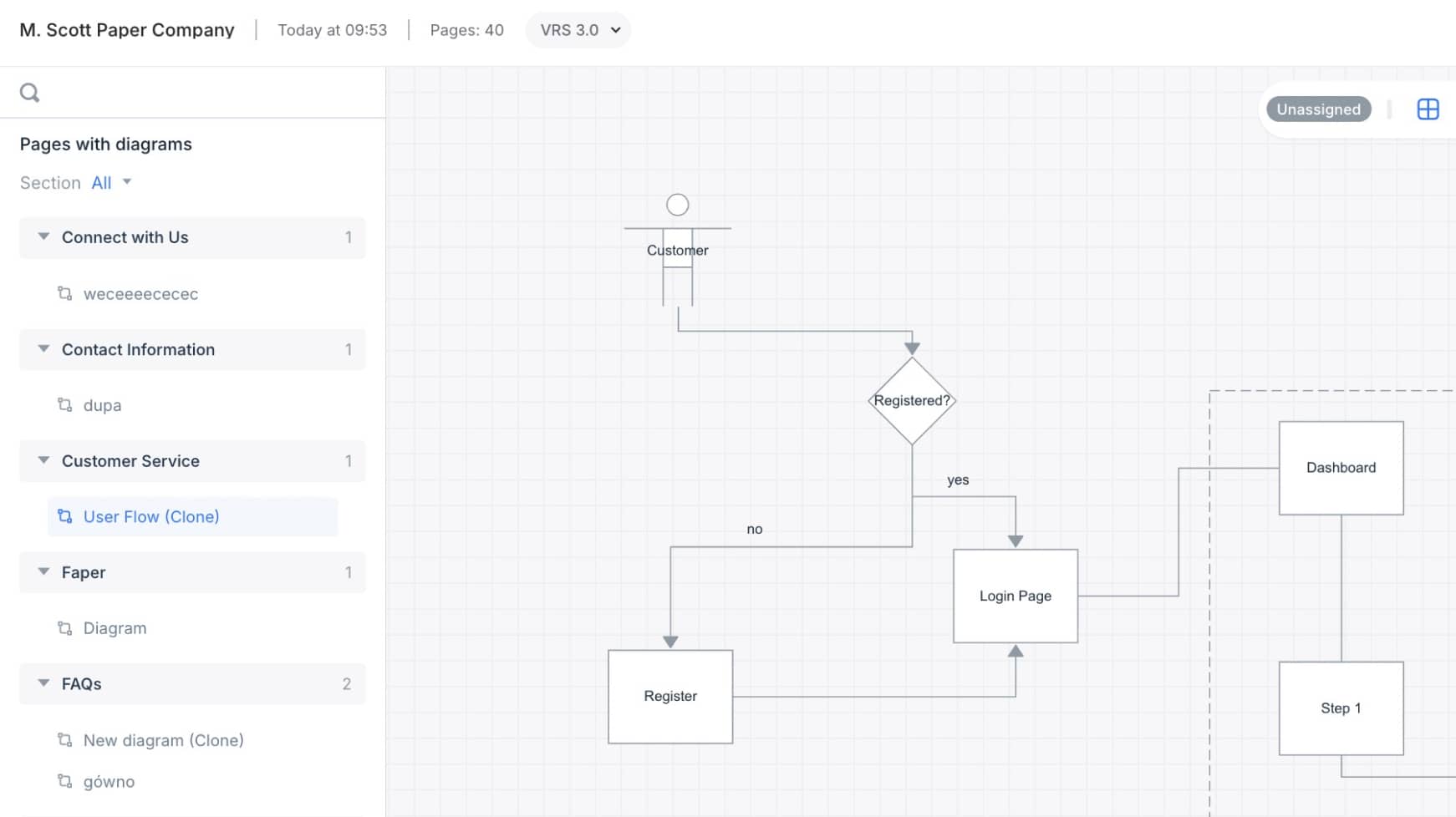Open the Section All filter dropdown
This screenshot has width=1456, height=817.
[112, 183]
